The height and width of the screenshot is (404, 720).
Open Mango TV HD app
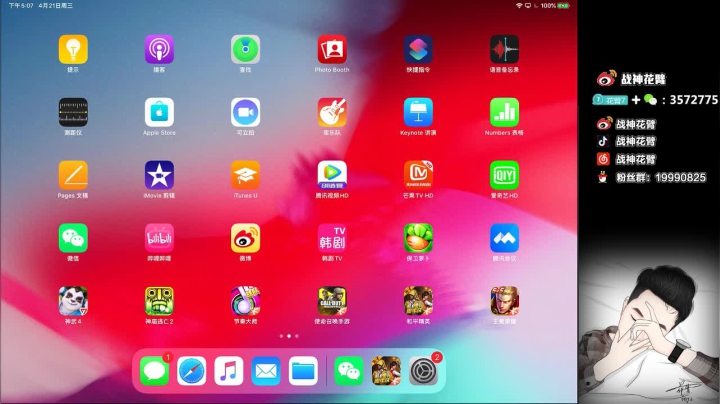[418, 175]
